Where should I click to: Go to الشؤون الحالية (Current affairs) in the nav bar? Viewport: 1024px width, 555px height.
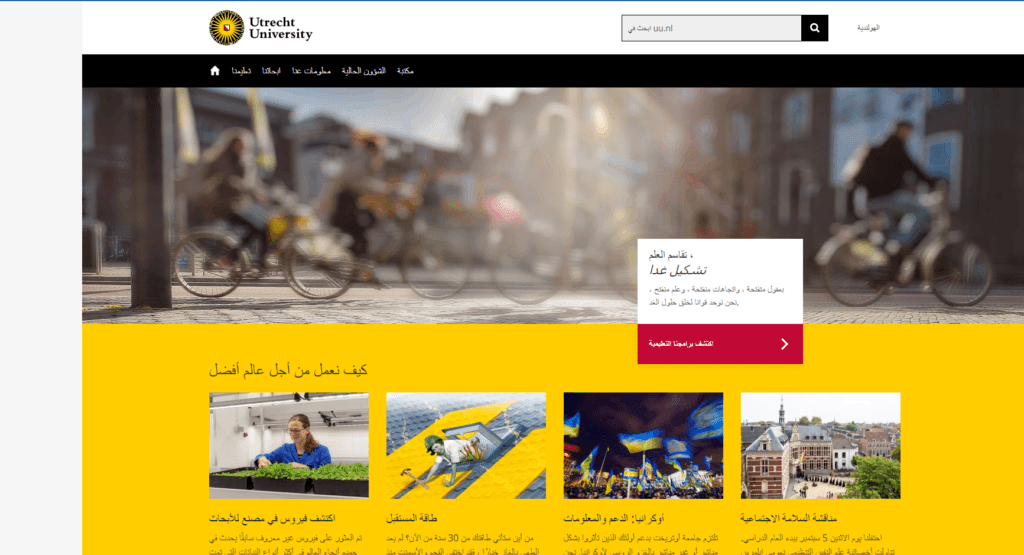363,71
